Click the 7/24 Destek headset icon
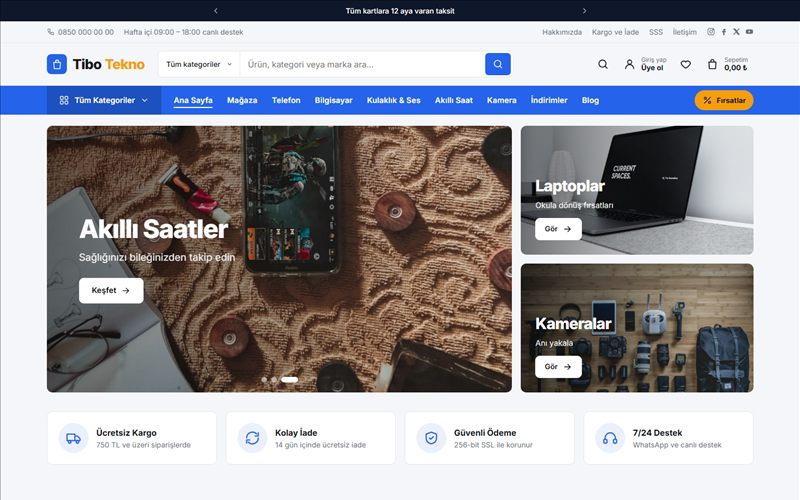The image size is (800, 500). 610,438
